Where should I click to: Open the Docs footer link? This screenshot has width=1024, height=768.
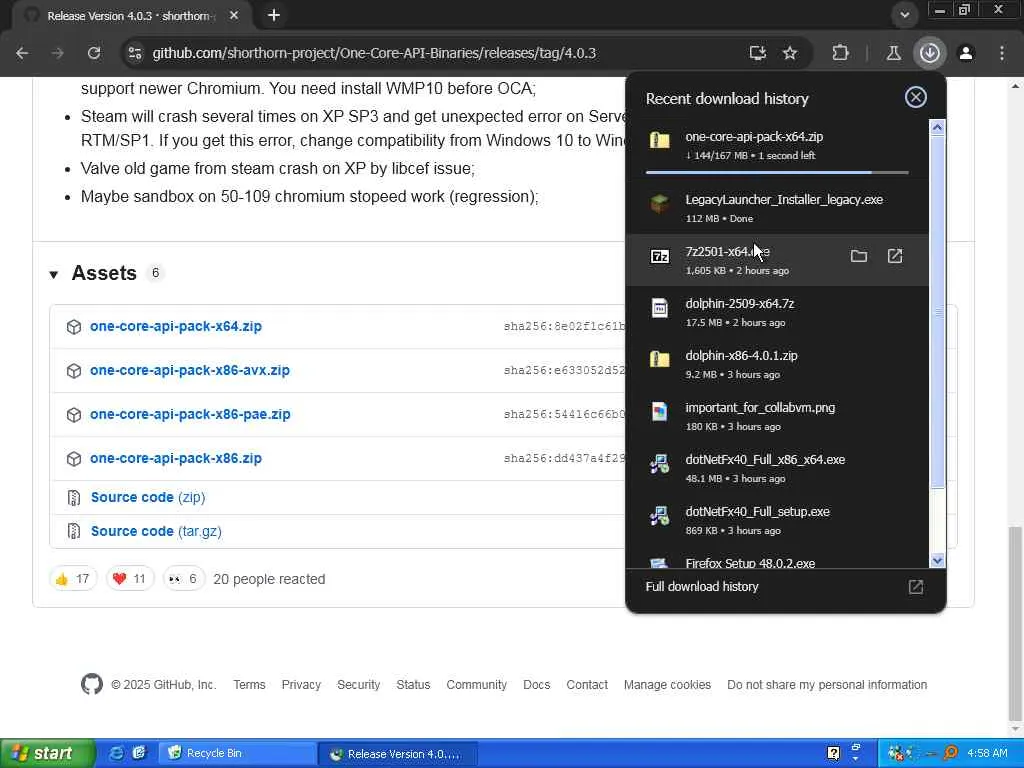tap(537, 685)
